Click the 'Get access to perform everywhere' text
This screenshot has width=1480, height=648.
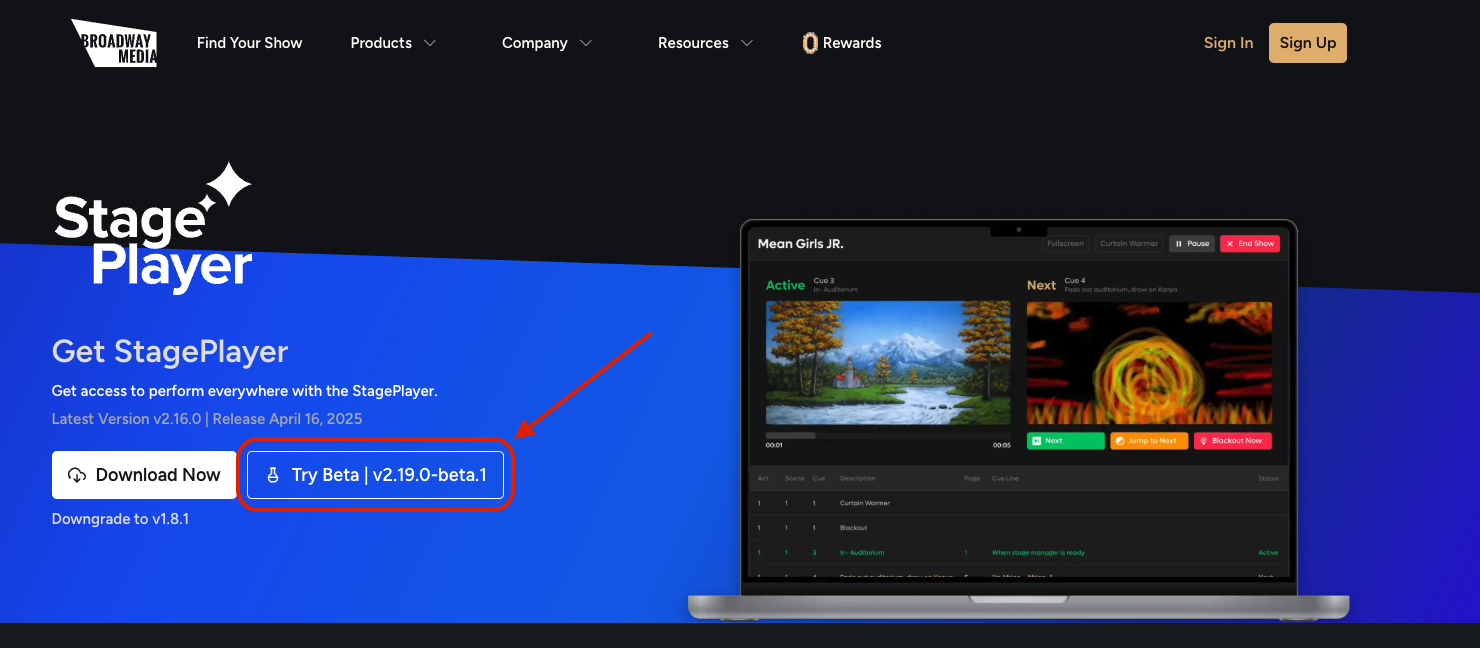tap(244, 391)
